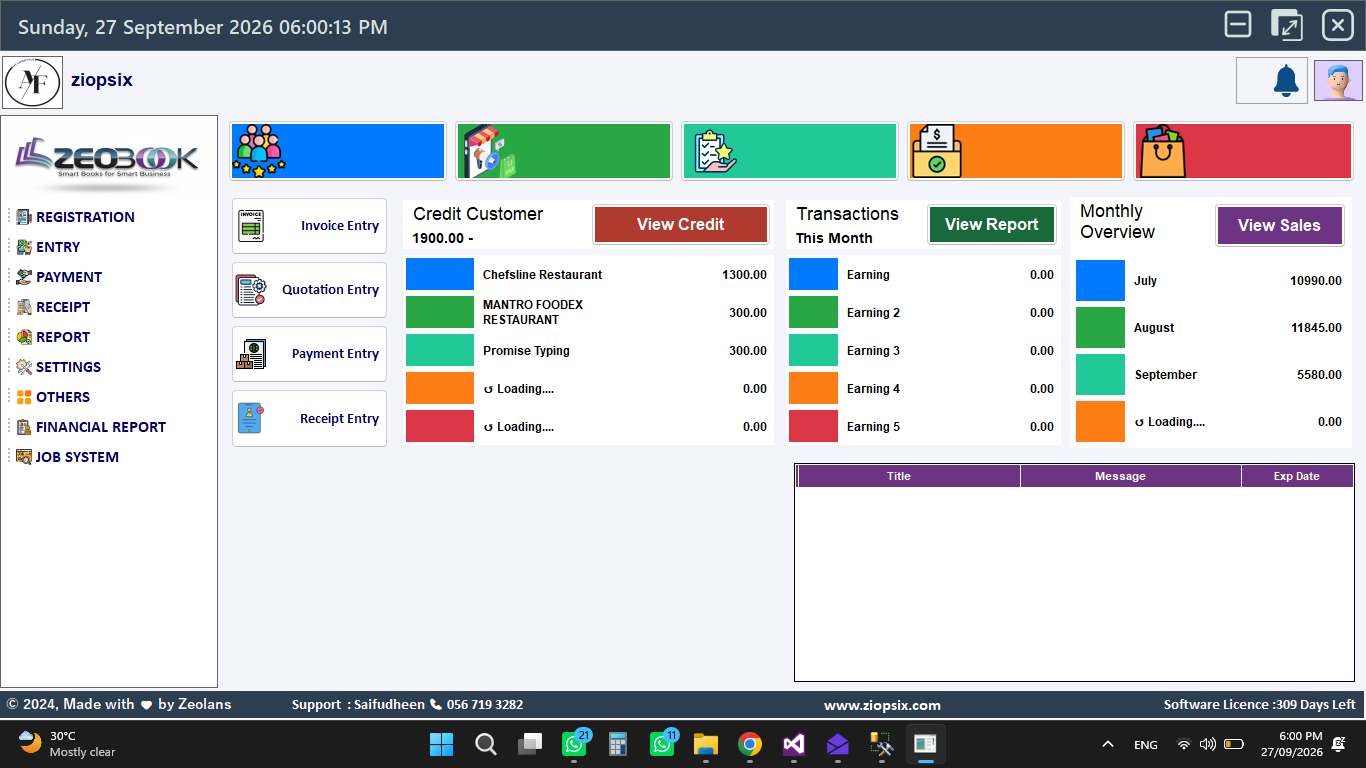Viewport: 1366px width, 768px height.
Task: Click the Earning 3 transaction row
Action: click(x=923, y=350)
